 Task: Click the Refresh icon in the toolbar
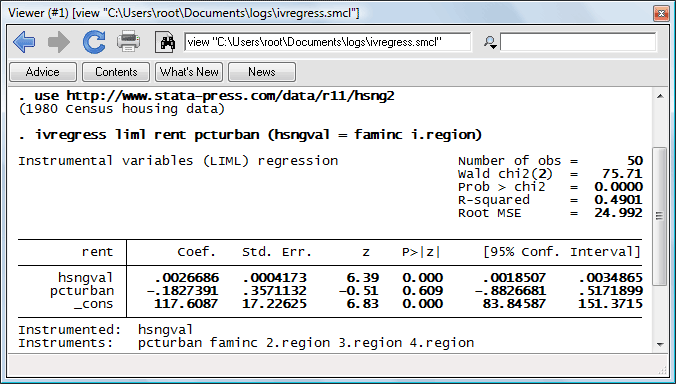pyautogui.click(x=94, y=42)
